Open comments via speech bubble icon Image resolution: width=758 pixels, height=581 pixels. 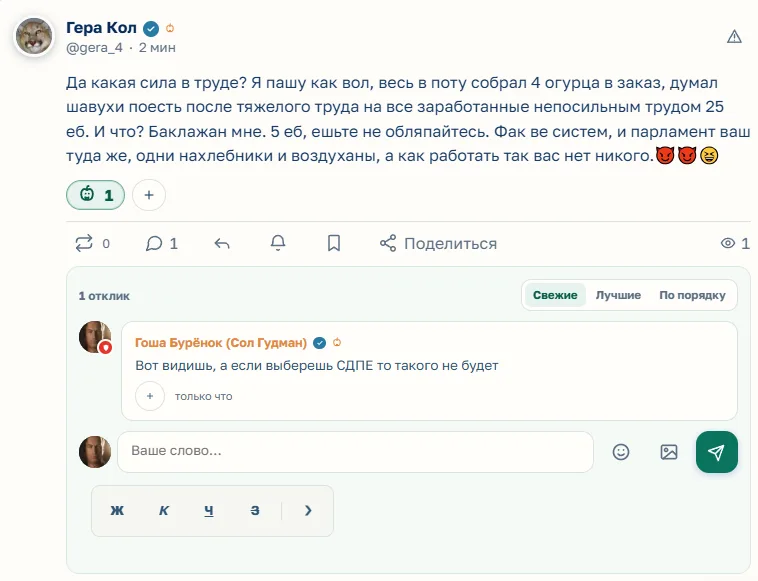pos(154,243)
